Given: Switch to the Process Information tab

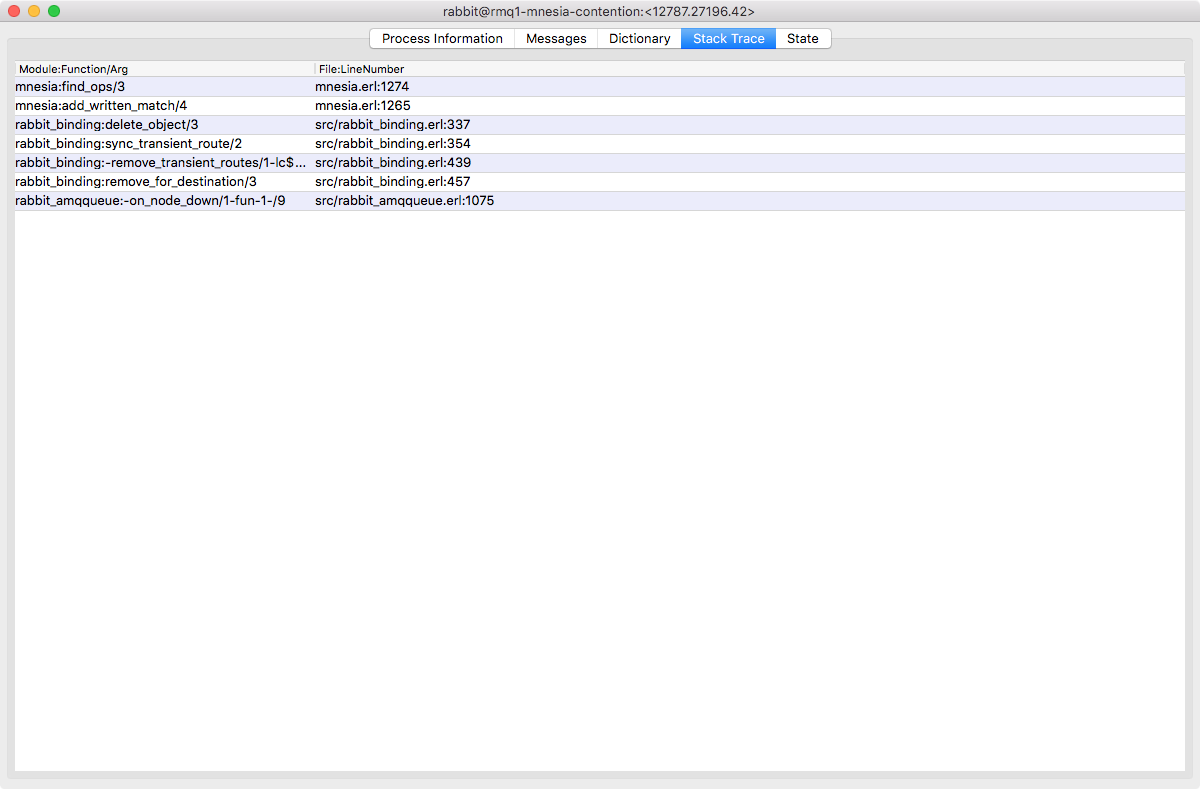Looking at the screenshot, I should click(x=442, y=39).
